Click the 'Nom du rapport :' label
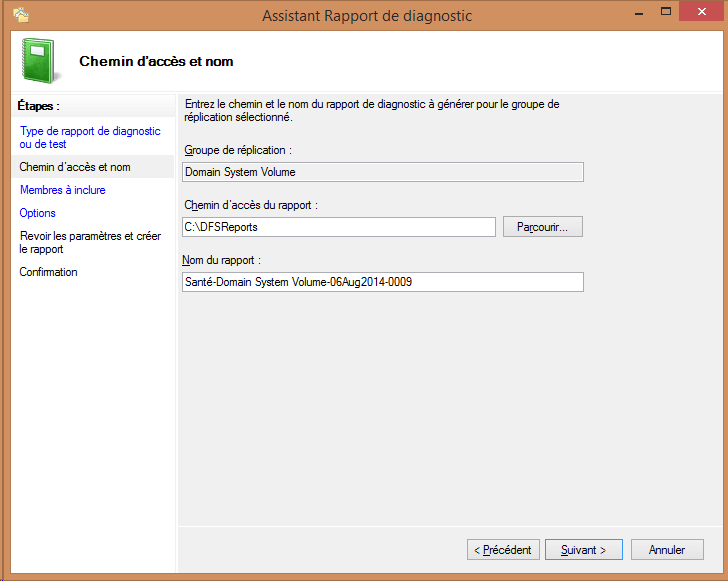728x581 pixels. [223, 260]
